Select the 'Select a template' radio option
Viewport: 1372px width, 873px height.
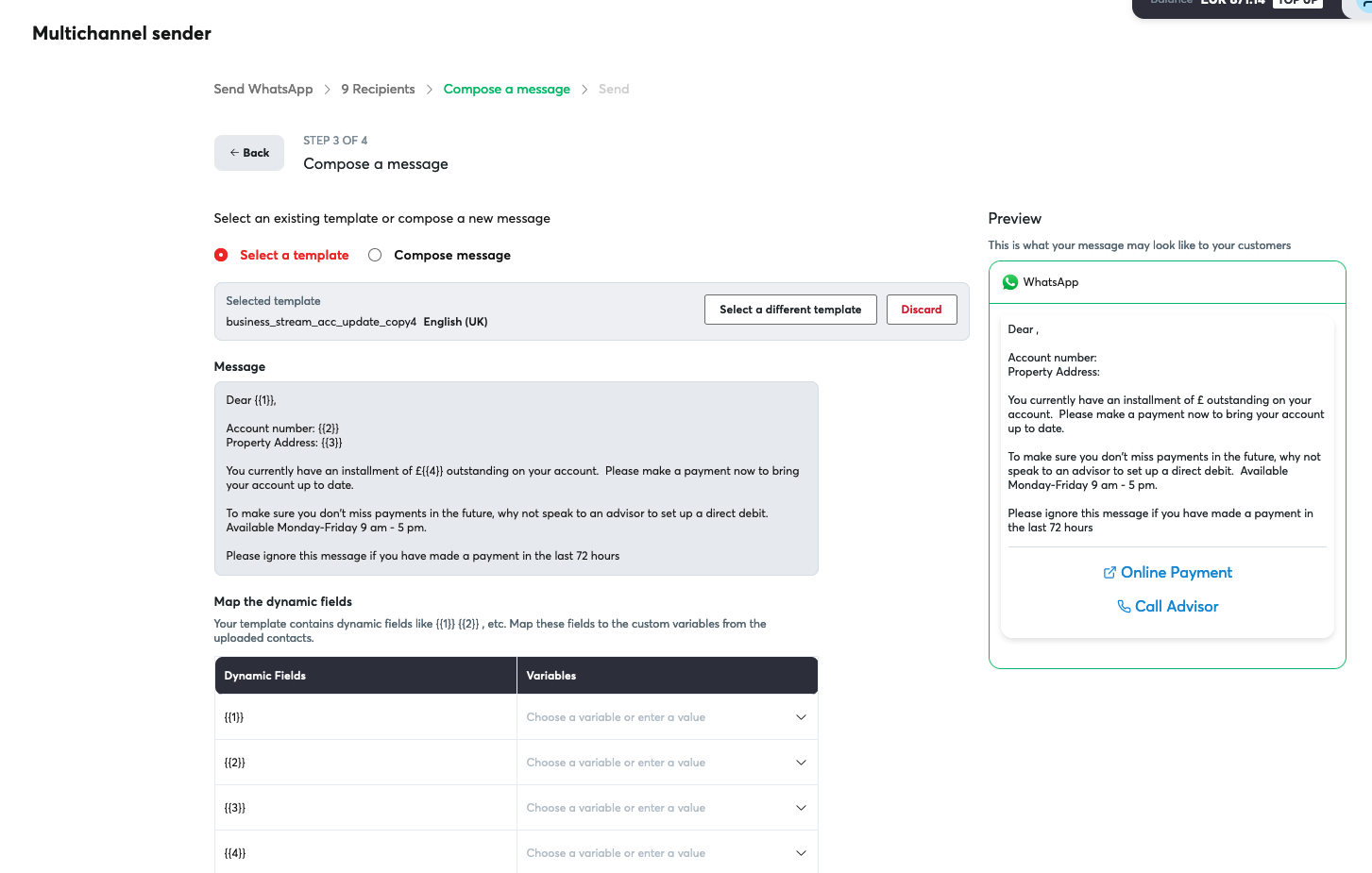221,256
